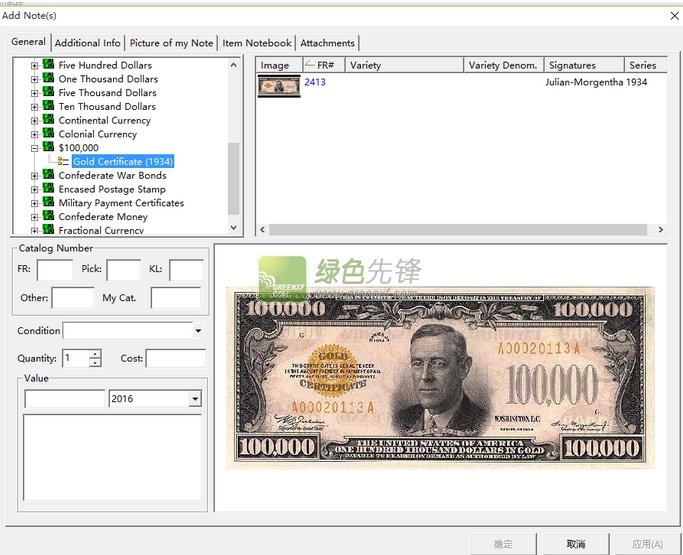Click the Other catalog number field

pos(73,298)
